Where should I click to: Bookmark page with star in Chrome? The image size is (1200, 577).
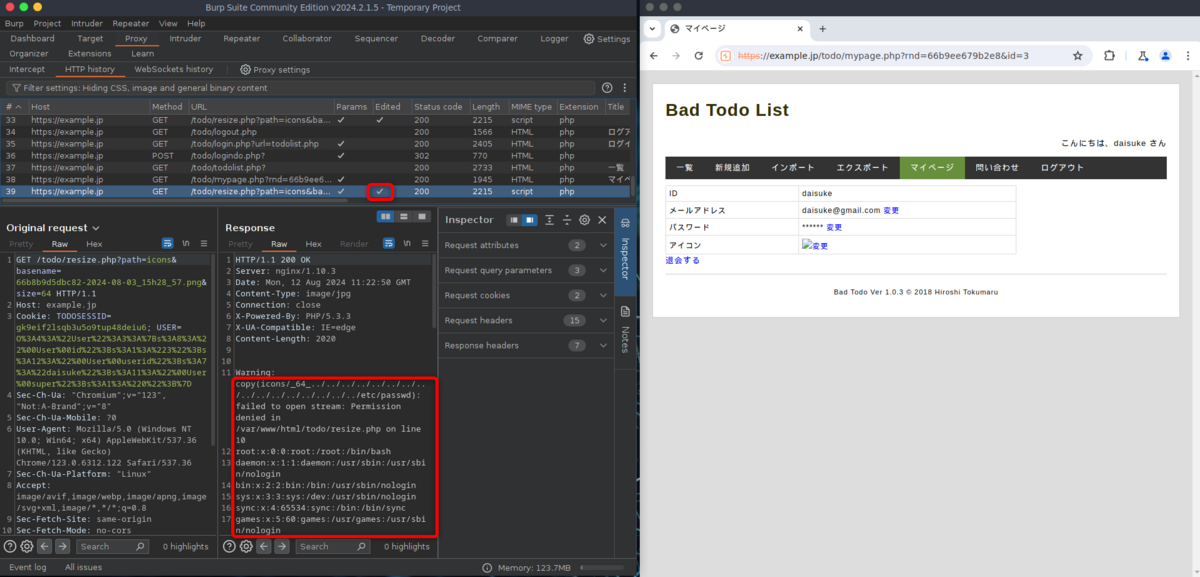(x=1077, y=56)
